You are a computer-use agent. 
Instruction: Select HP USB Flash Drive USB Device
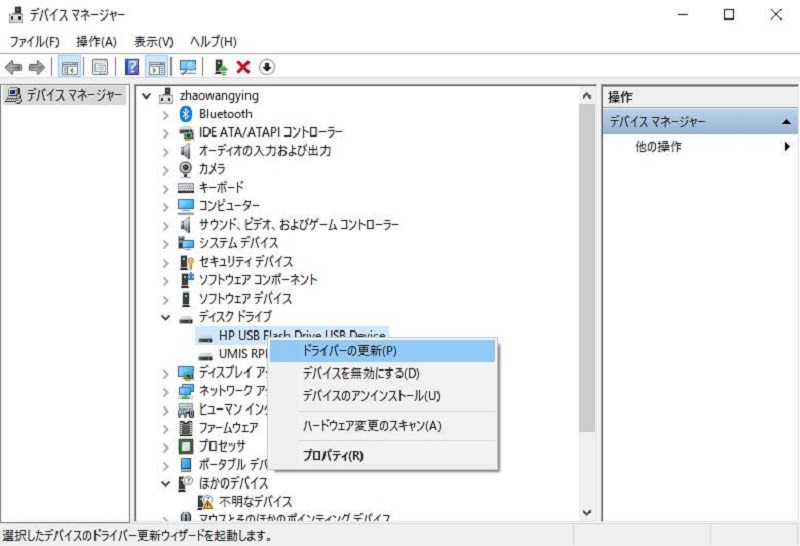(x=292, y=335)
